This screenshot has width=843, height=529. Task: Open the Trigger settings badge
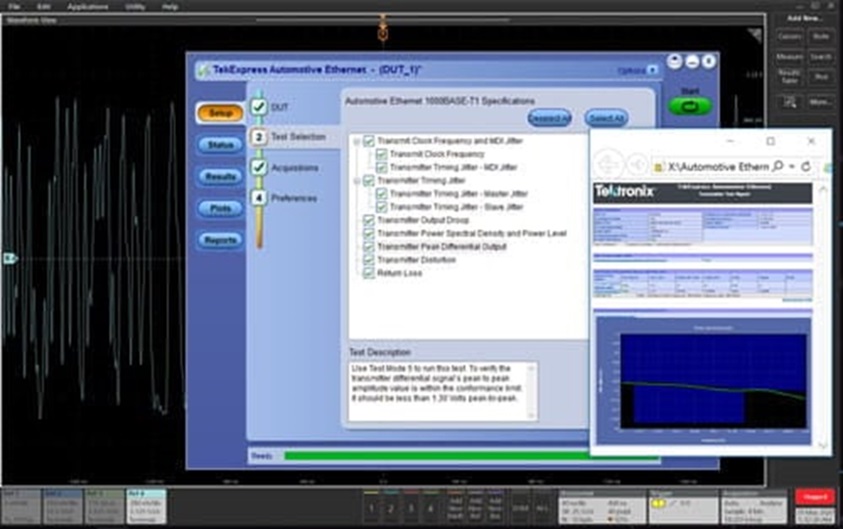683,507
